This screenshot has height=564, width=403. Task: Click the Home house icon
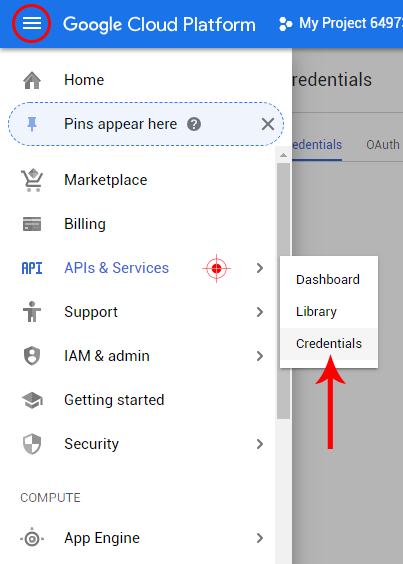click(x=32, y=80)
